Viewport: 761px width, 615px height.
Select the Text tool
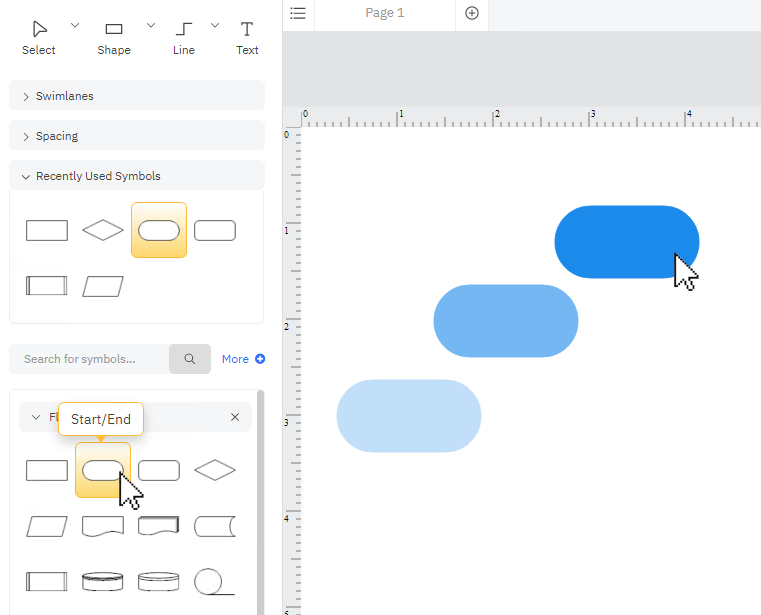(x=247, y=37)
